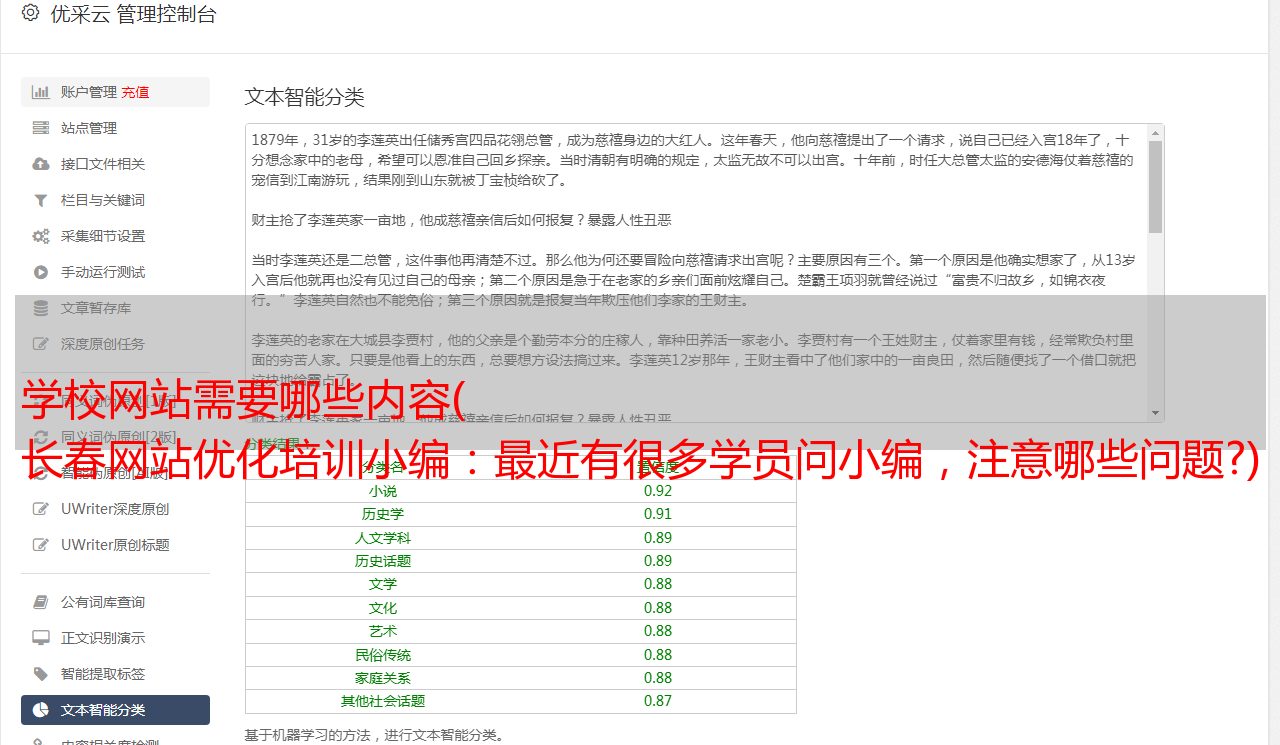Click the 优采云 管理控制台 header title

[x=133, y=14]
